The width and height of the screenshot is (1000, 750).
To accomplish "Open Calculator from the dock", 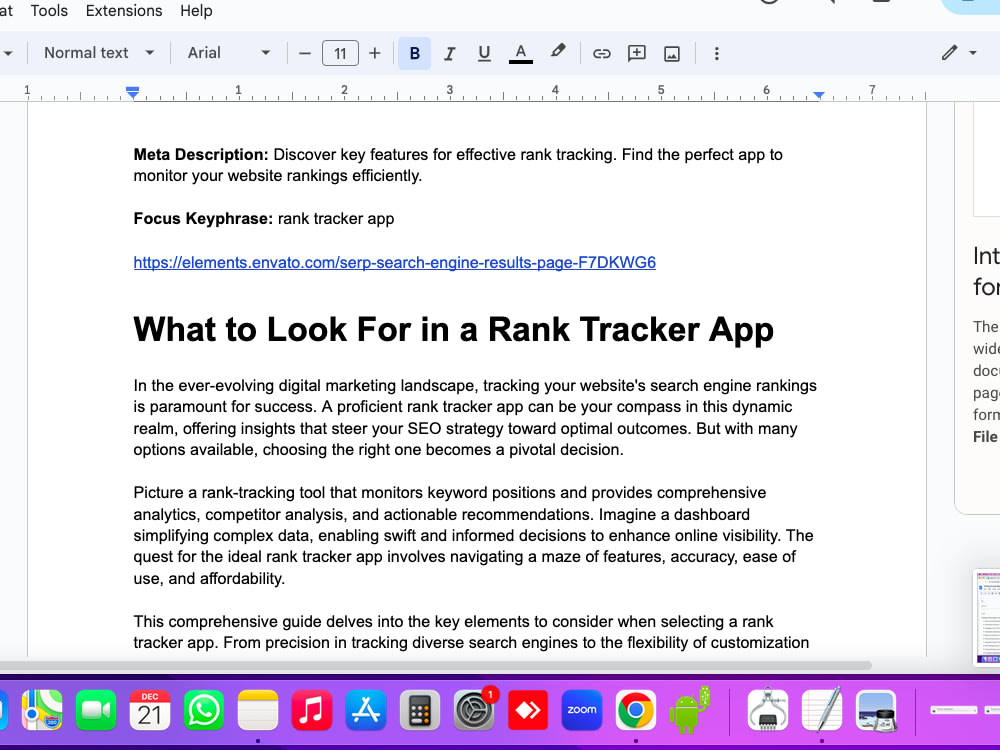I will coord(420,710).
